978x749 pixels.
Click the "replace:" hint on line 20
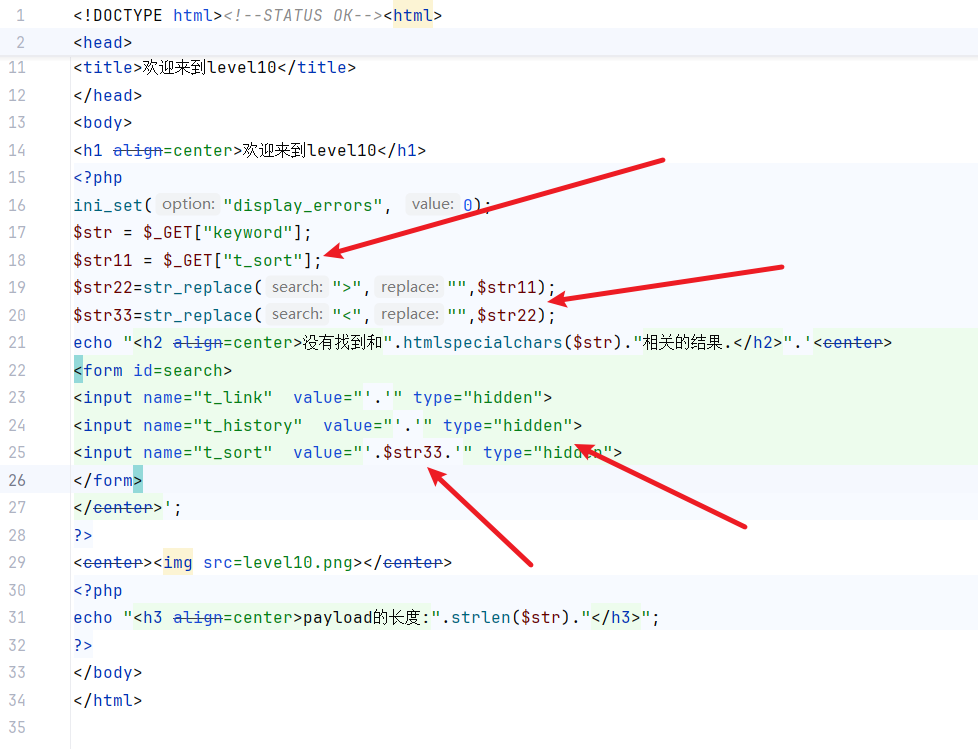pyautogui.click(x=409, y=315)
